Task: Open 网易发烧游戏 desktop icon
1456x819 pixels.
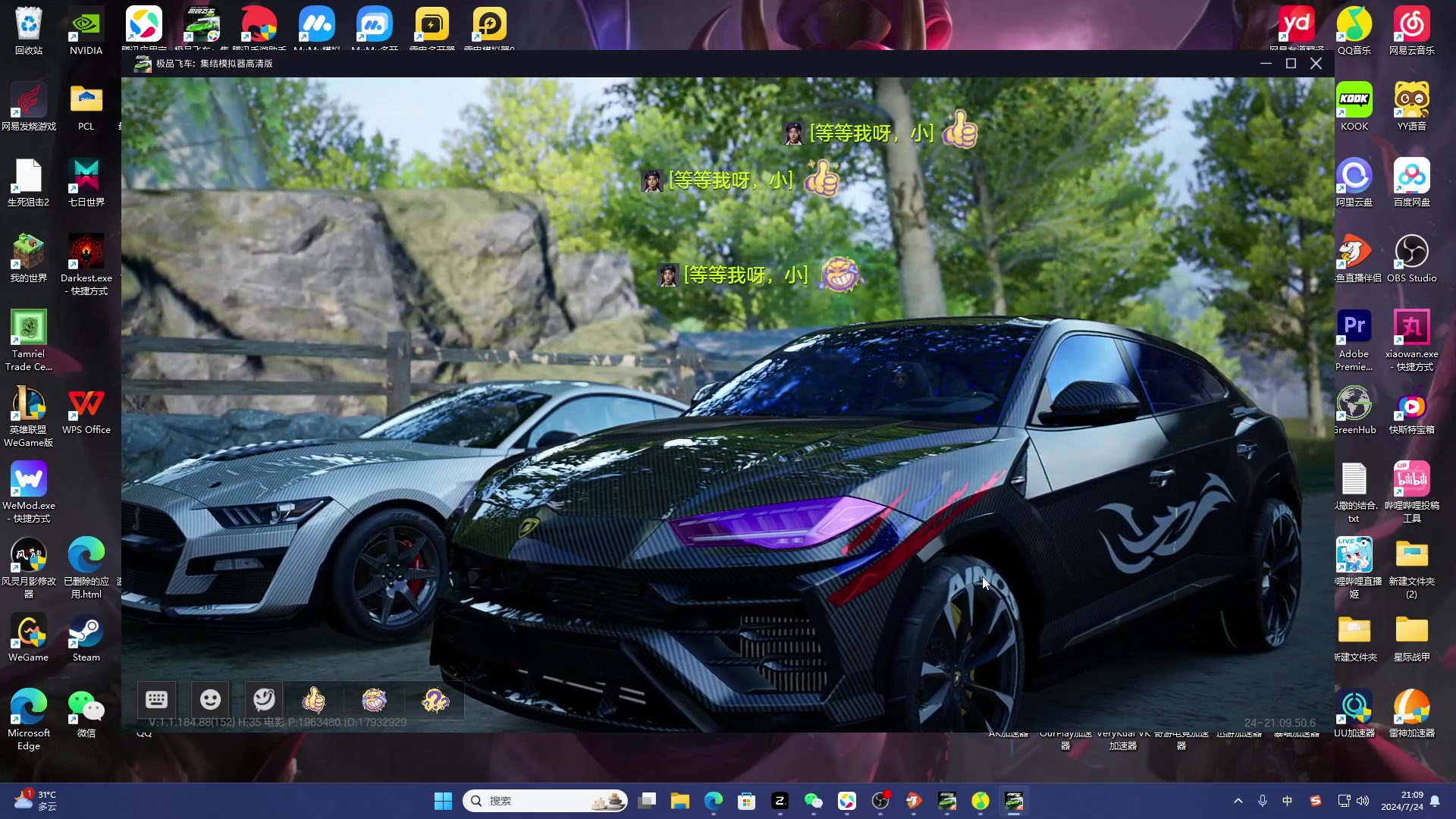Action: (29, 107)
